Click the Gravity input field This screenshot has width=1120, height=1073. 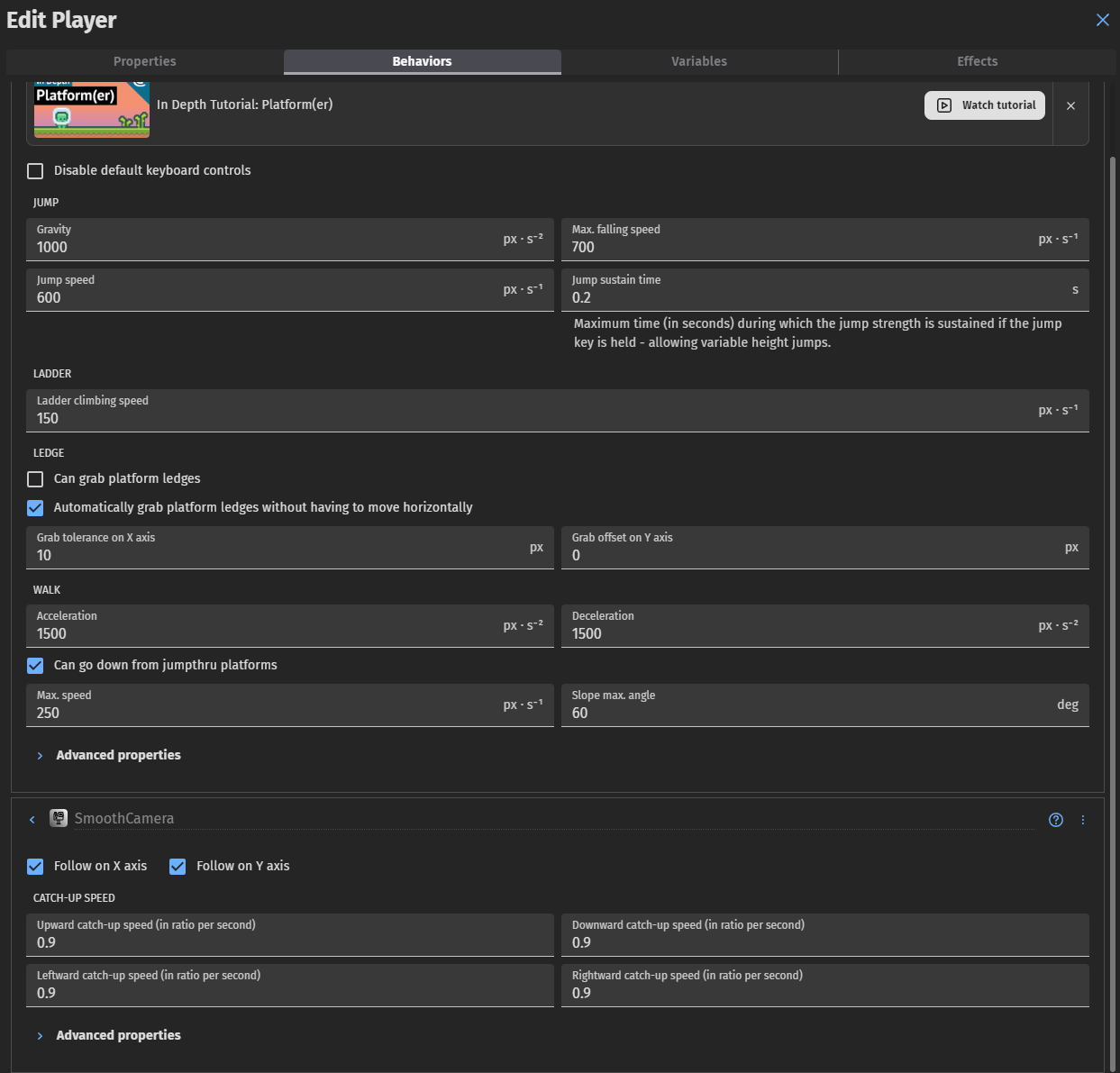click(270, 248)
